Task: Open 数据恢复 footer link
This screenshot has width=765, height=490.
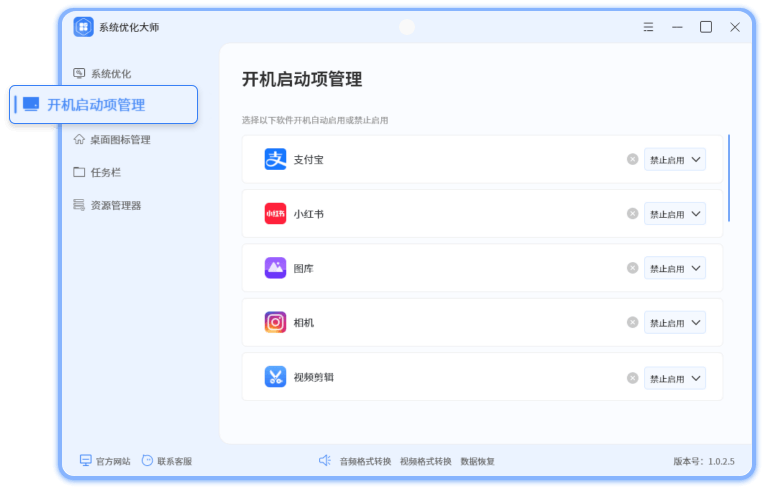Action: [478, 461]
